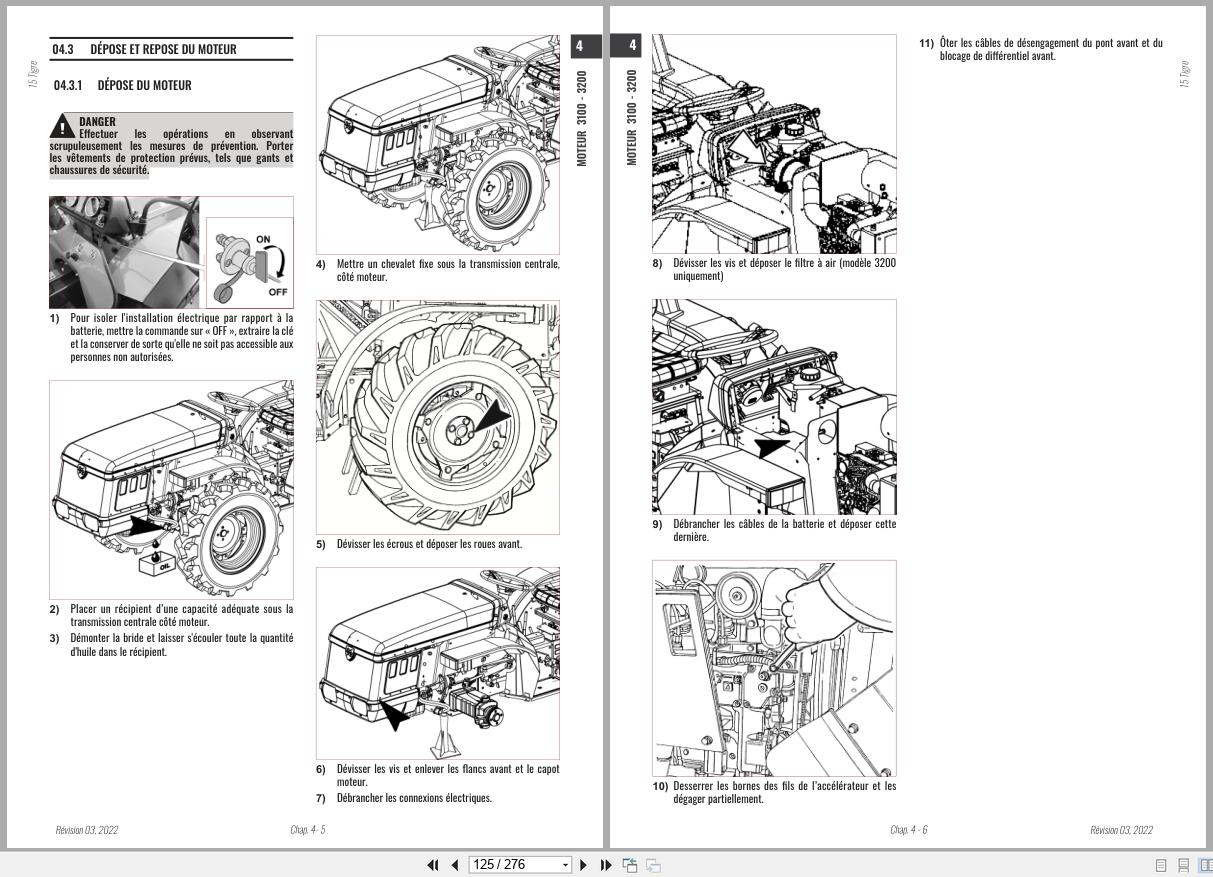1213x877 pixels.
Task: Go to the previous page
Action: pos(455,865)
